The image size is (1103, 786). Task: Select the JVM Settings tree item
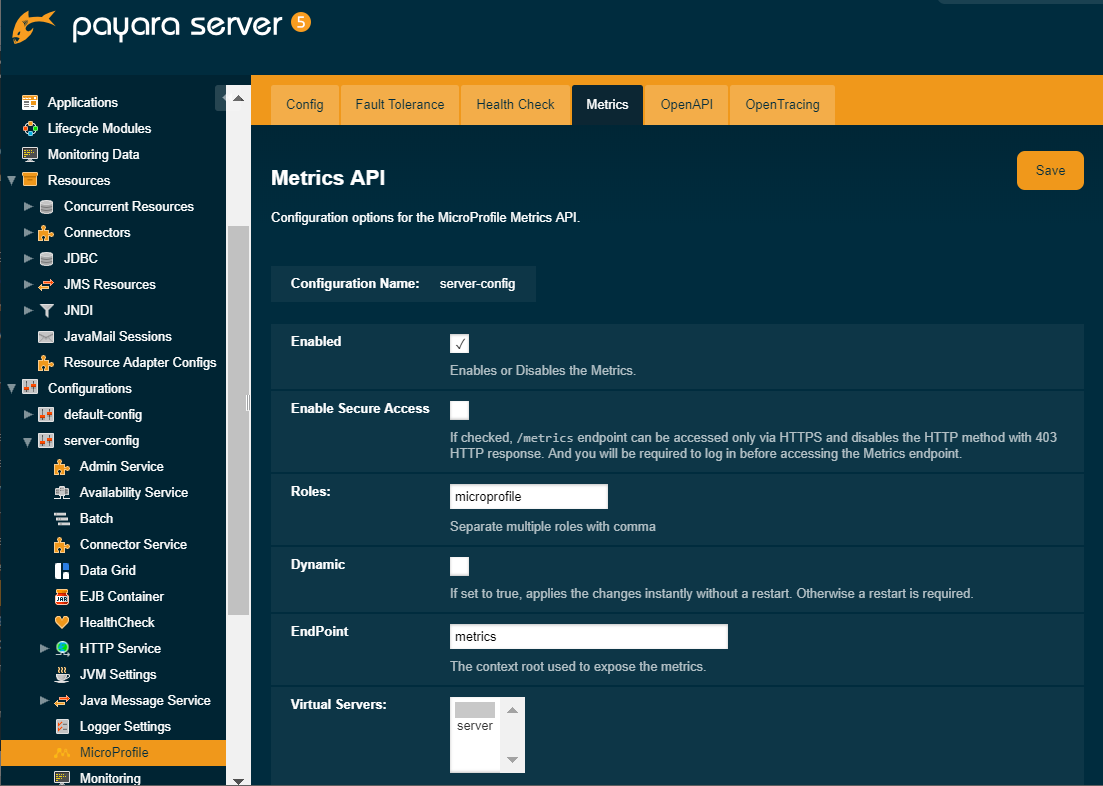pyautogui.click(x=118, y=674)
